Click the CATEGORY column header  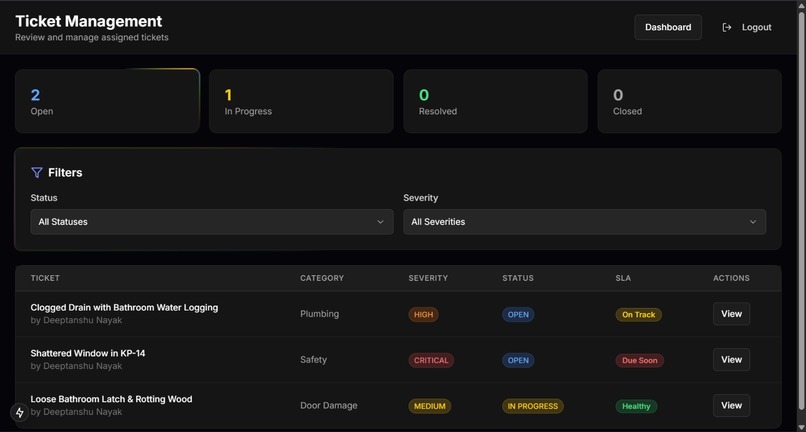[x=322, y=278]
